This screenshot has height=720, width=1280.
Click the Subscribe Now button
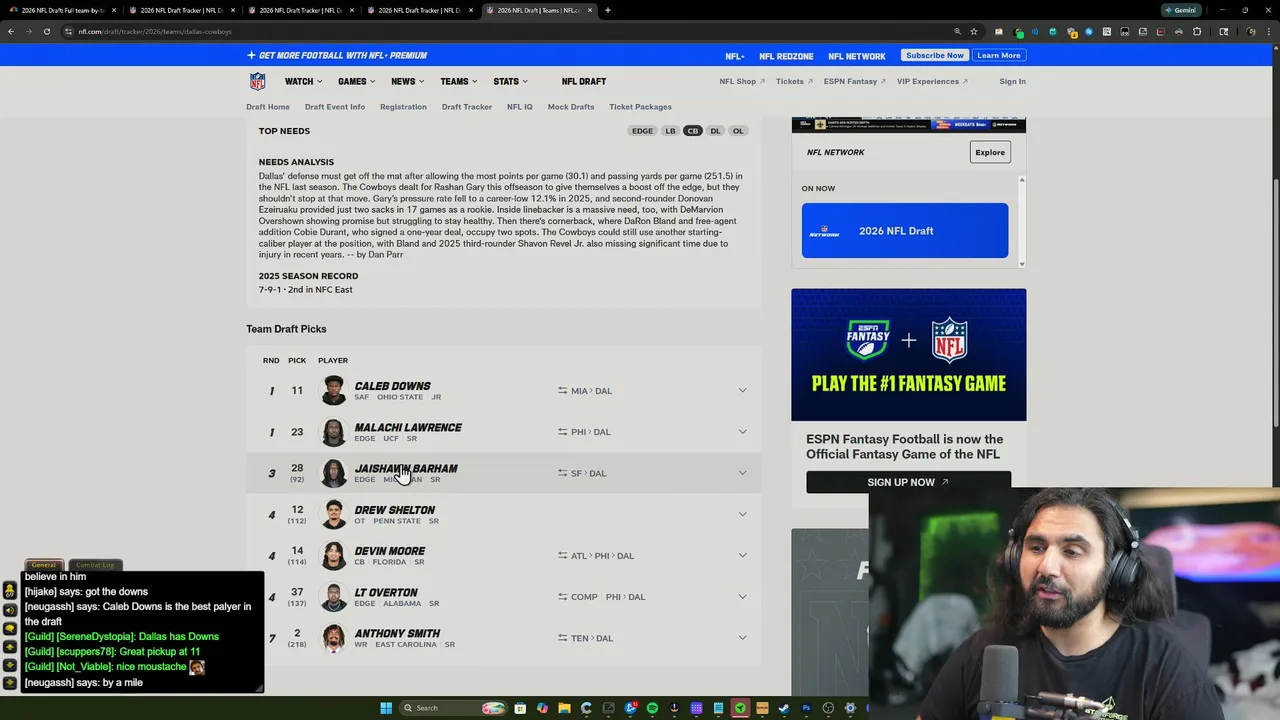coord(935,56)
